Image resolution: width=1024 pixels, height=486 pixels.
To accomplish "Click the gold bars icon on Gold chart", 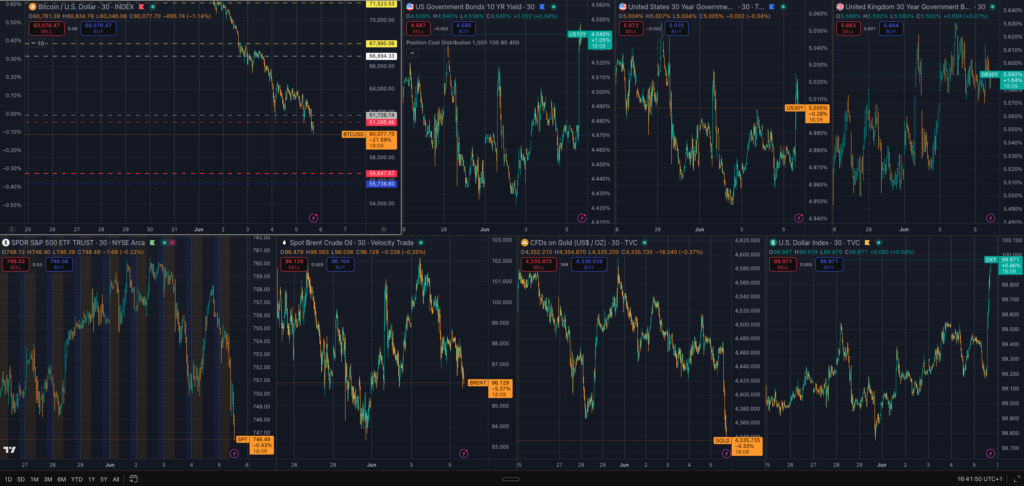I will [524, 242].
